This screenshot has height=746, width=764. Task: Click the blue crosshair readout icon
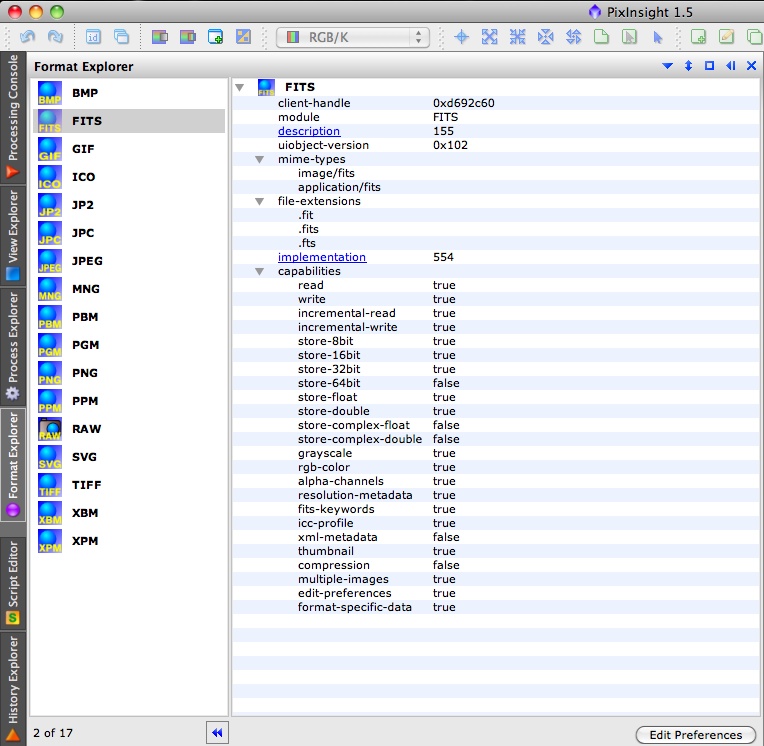[x=461, y=37]
